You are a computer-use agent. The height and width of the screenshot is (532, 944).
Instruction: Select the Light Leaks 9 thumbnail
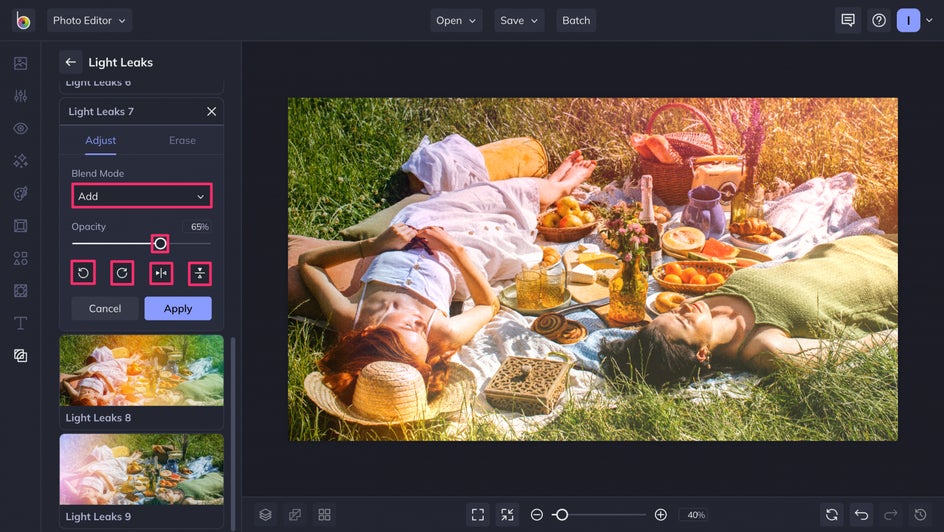click(x=141, y=469)
